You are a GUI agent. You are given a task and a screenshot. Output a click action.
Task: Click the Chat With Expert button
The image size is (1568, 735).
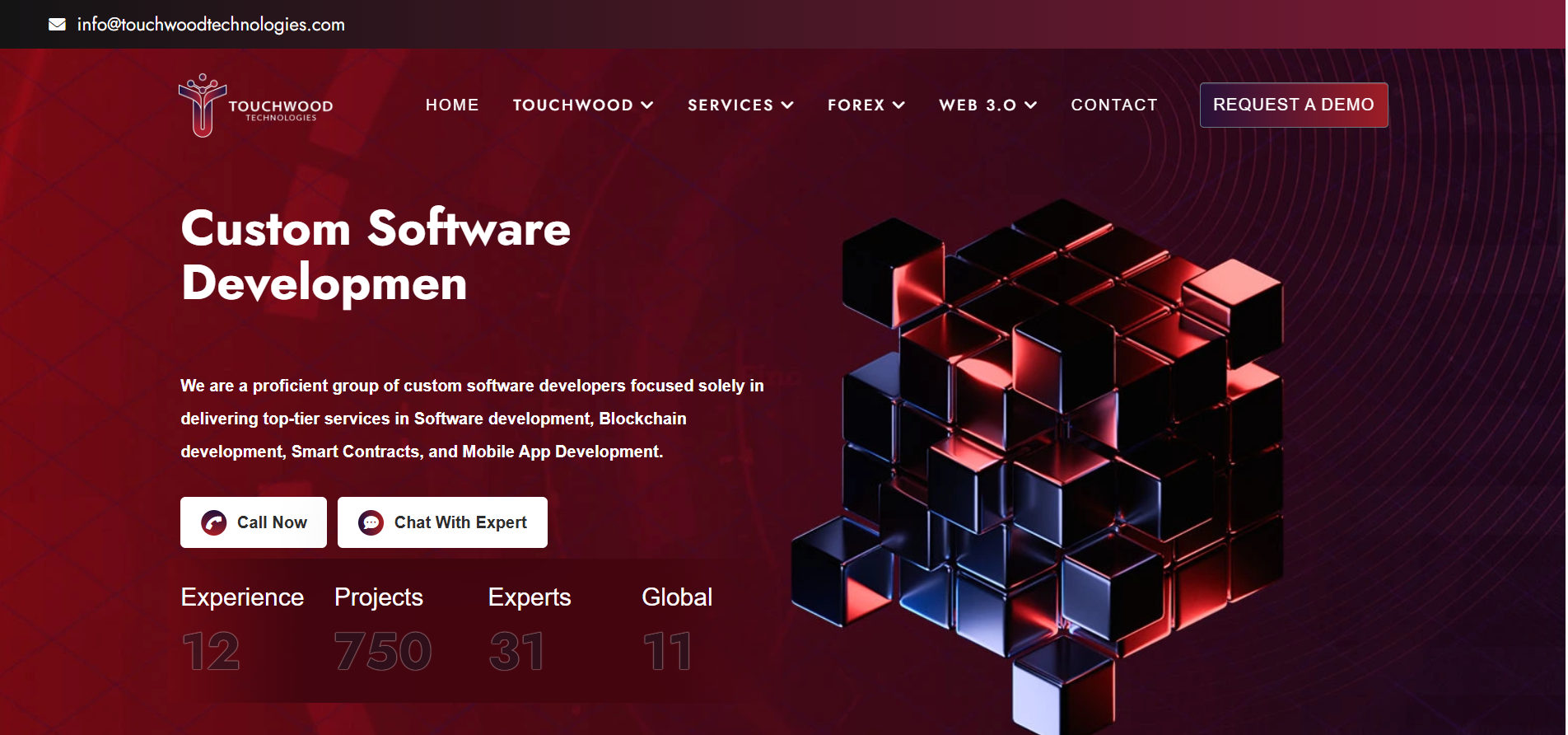click(x=442, y=522)
